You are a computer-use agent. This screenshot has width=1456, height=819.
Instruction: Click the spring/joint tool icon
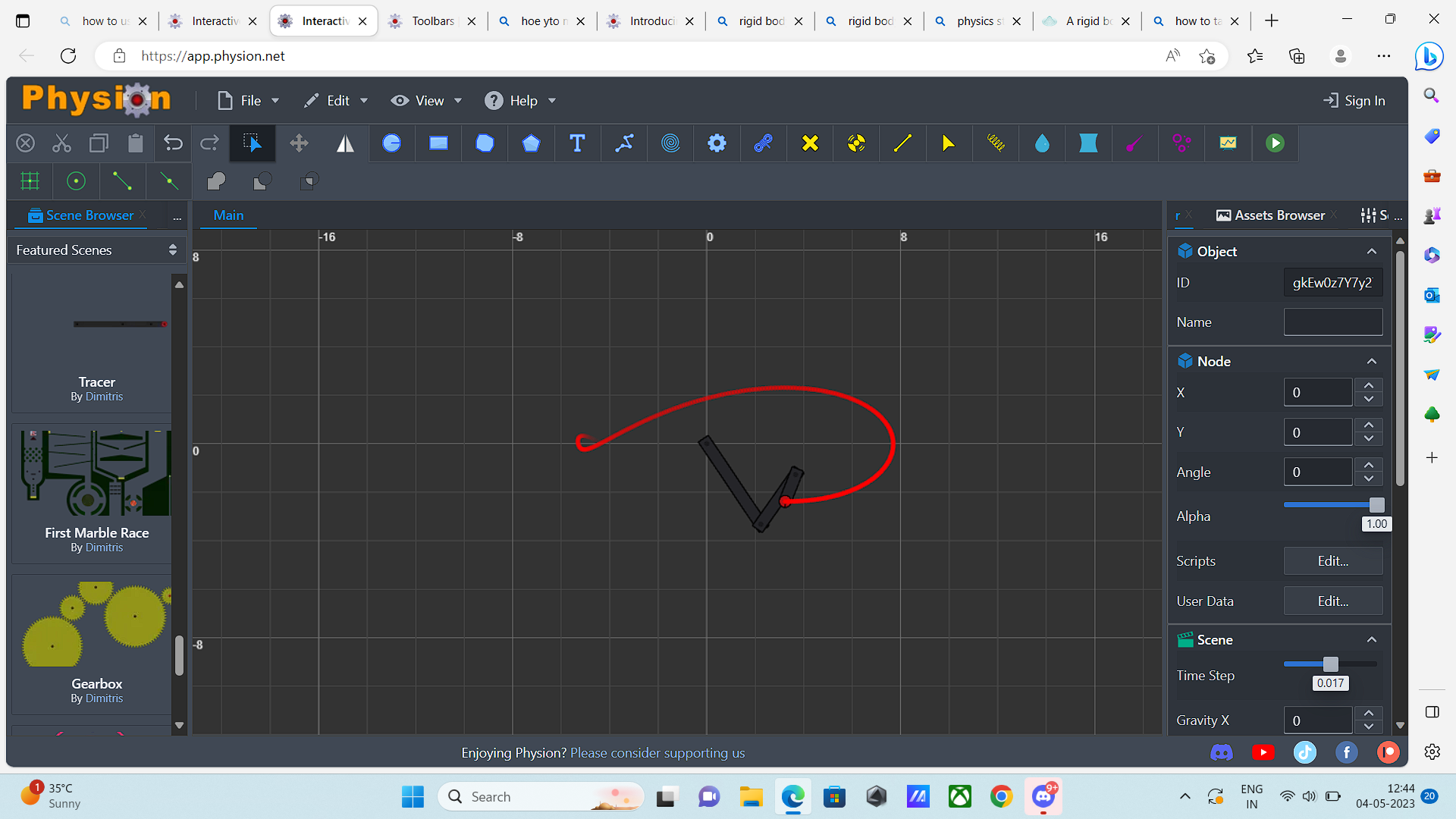coord(996,142)
